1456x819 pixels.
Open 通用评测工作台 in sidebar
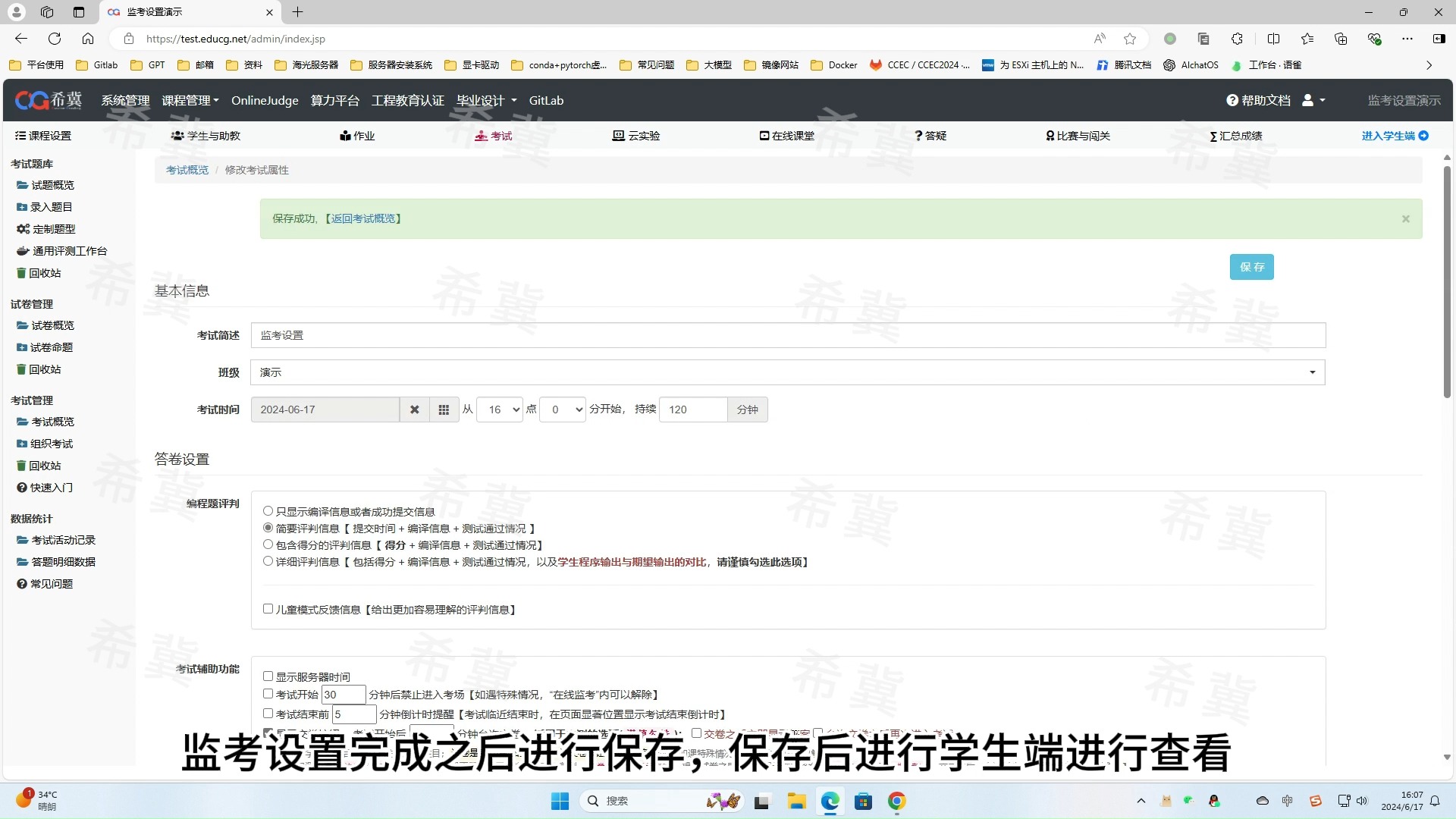pyautogui.click(x=62, y=251)
